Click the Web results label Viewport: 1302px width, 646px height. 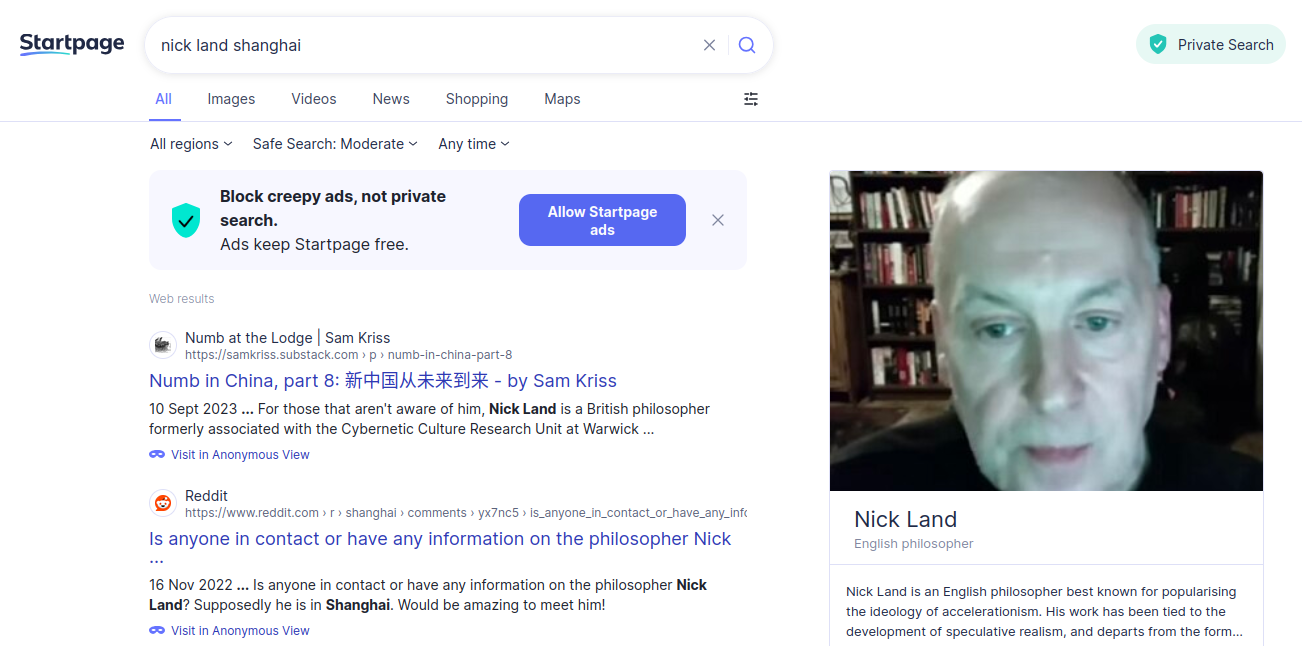coord(181,299)
